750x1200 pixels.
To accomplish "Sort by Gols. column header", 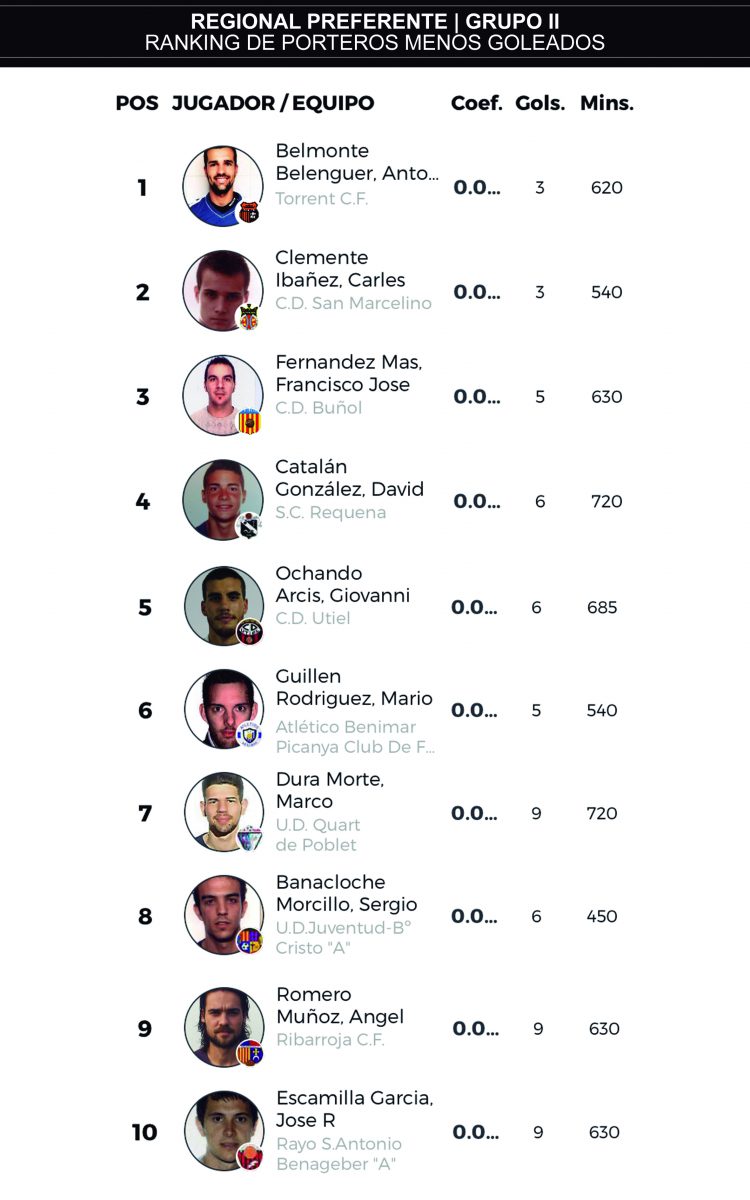I will [540, 103].
